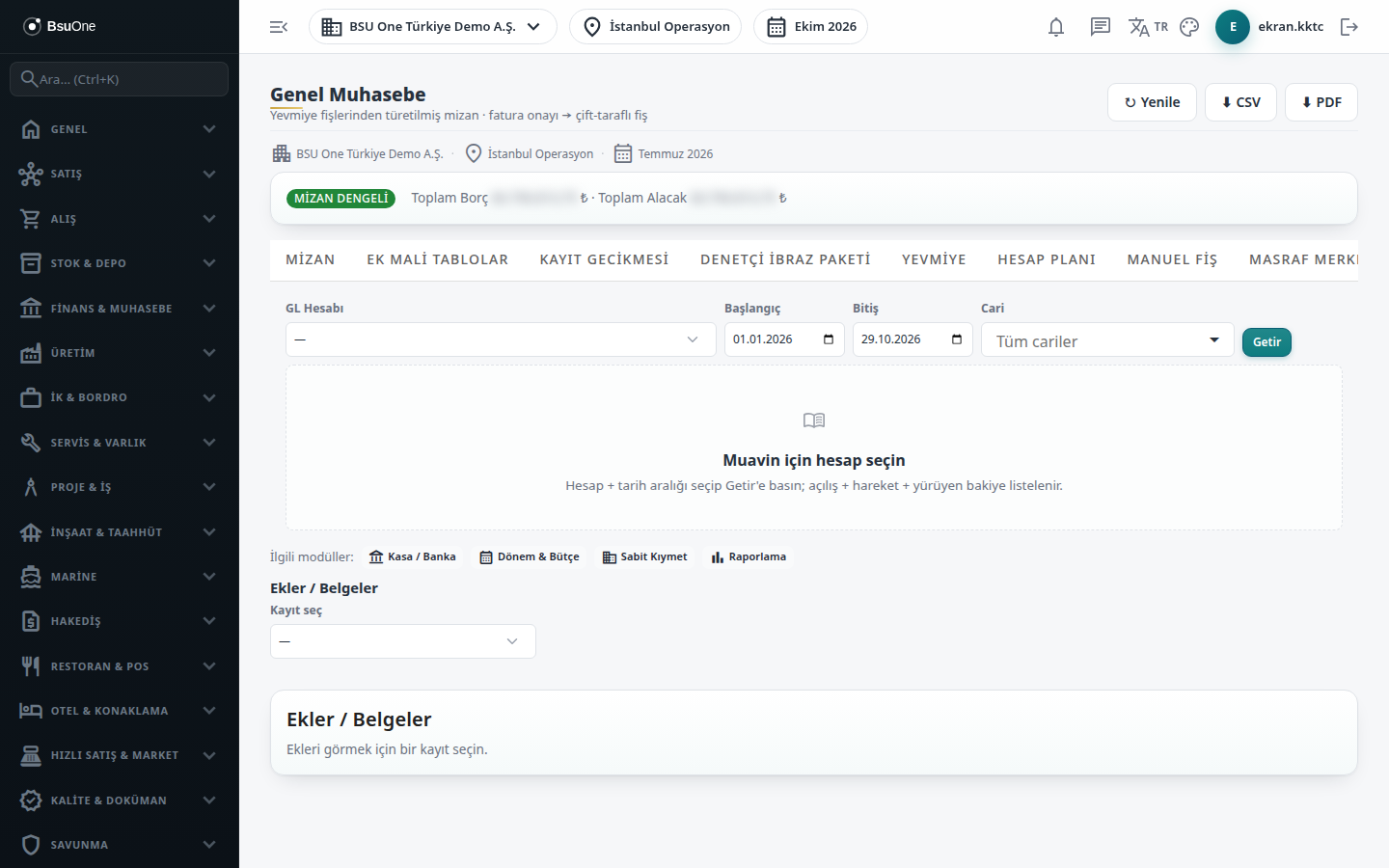
Task: Open the GL Hesabı dropdown
Action: [501, 339]
